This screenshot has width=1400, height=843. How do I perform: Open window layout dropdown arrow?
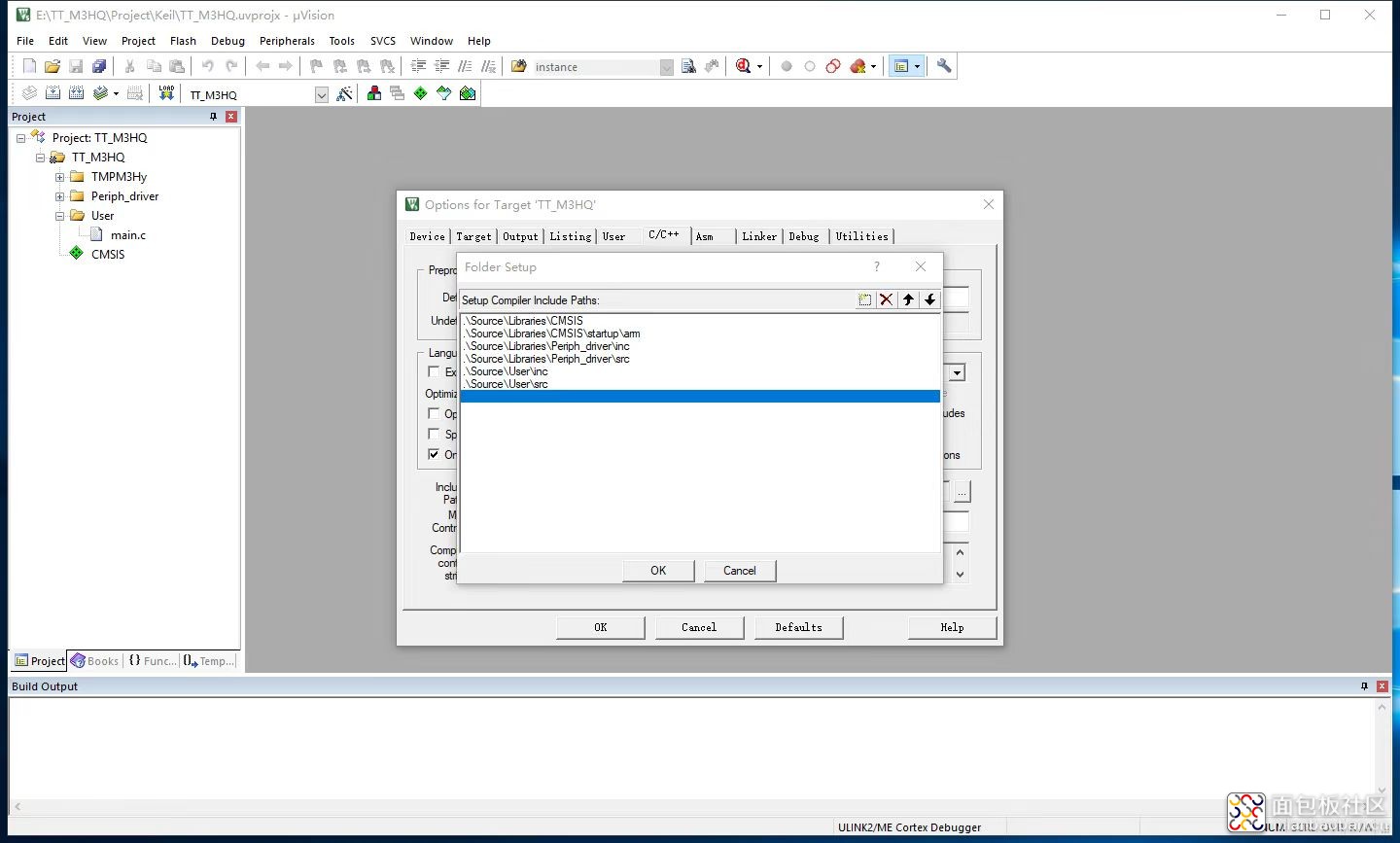point(917,67)
